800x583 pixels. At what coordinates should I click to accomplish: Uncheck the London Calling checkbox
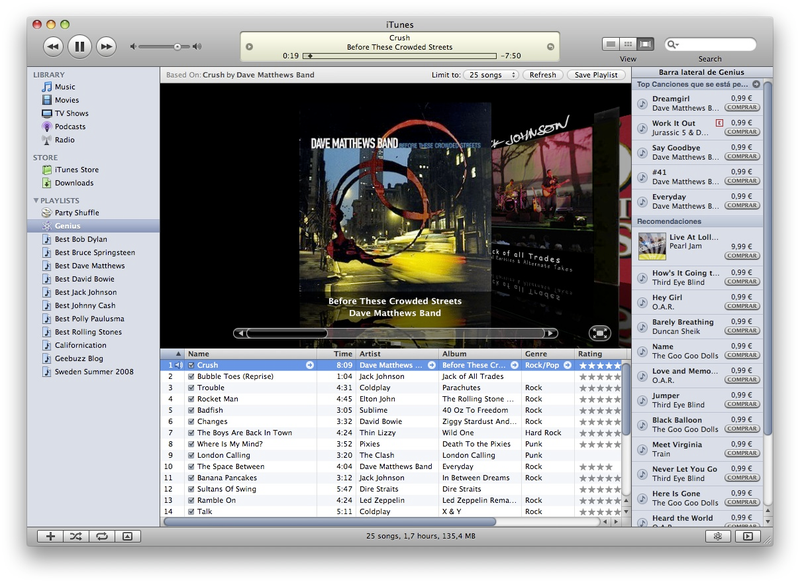191,455
